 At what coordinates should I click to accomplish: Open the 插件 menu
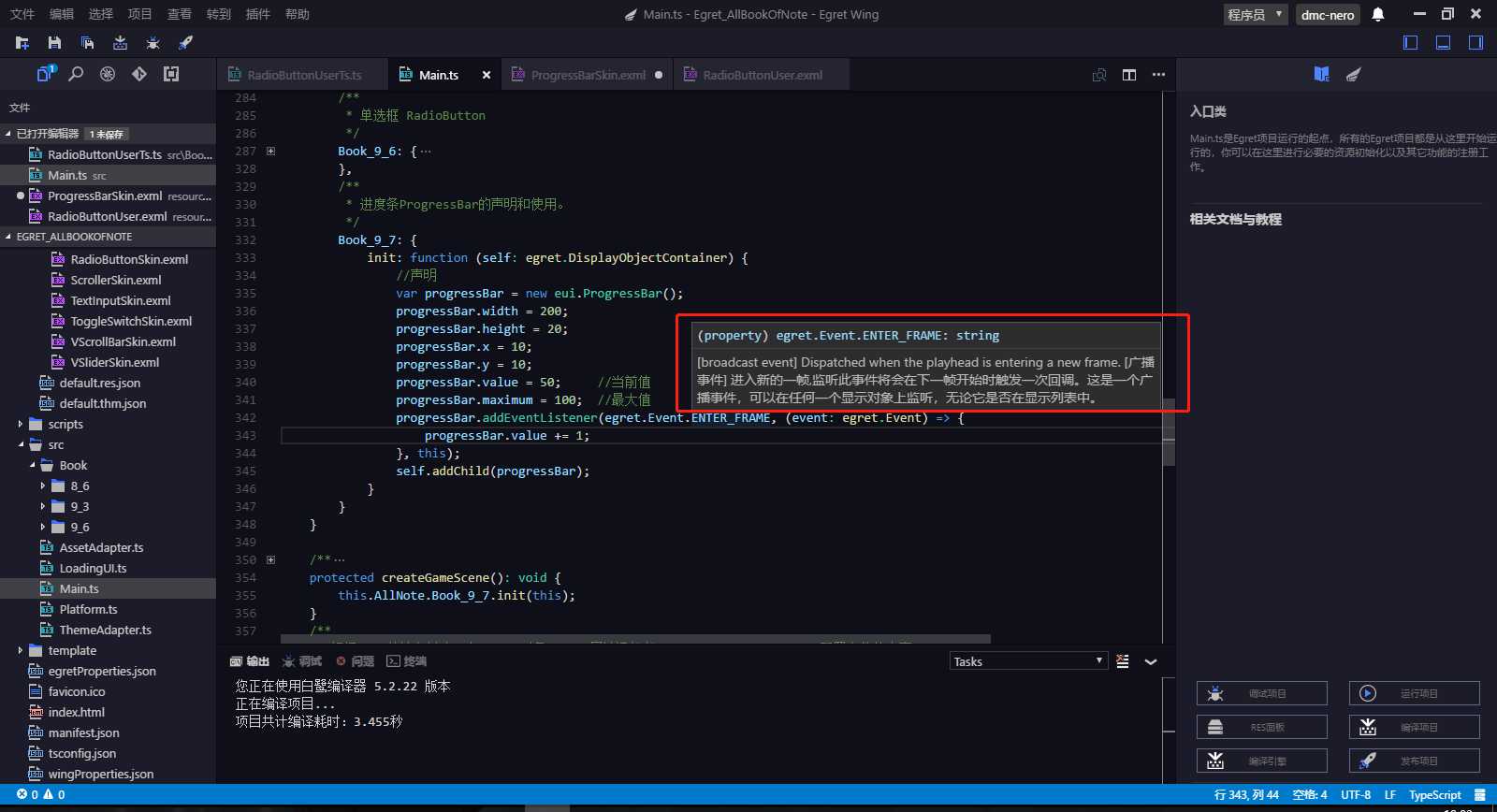(x=257, y=14)
